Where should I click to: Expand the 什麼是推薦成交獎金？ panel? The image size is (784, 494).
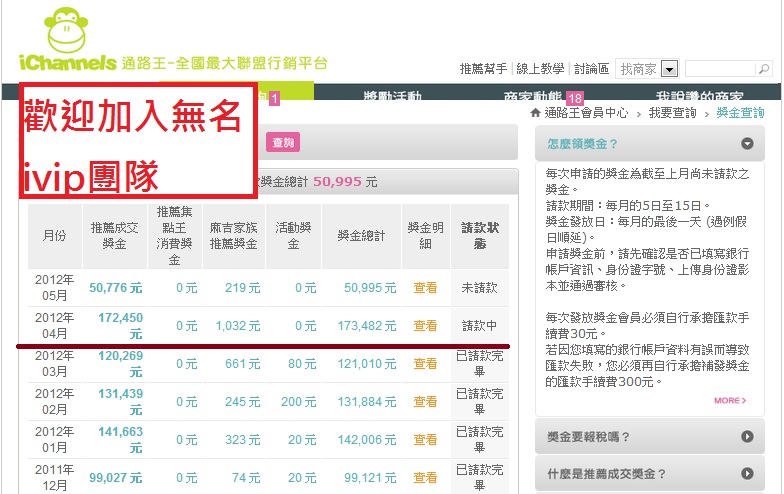(650, 474)
